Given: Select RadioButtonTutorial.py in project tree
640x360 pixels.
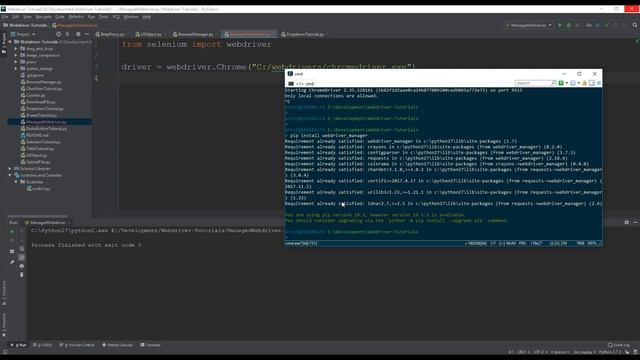Looking at the screenshot, I should (44, 129).
